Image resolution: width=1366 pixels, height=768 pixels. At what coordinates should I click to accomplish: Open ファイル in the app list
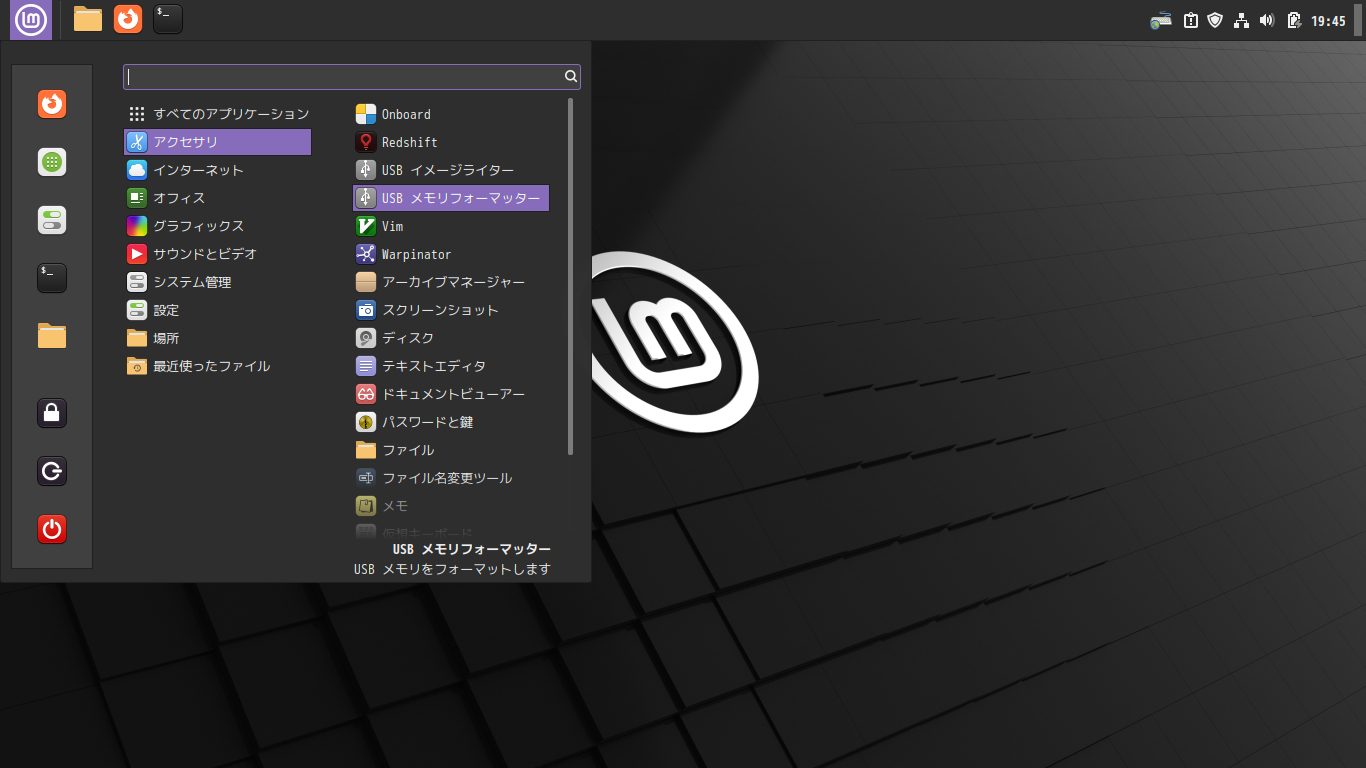coord(451,450)
